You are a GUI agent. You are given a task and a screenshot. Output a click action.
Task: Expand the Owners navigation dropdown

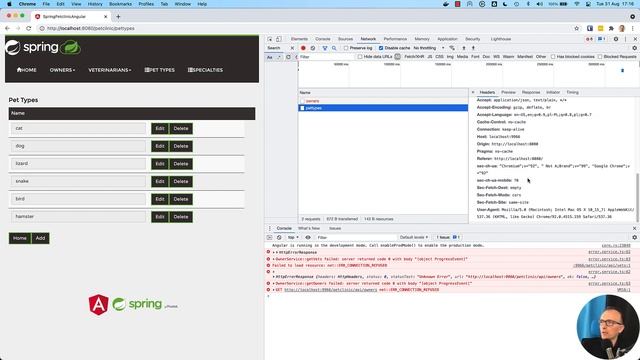coord(62,70)
